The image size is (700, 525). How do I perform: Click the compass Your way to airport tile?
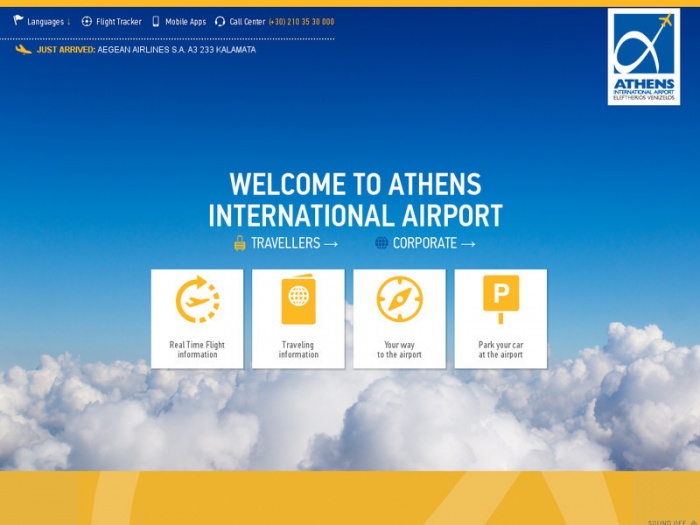pyautogui.click(x=399, y=318)
